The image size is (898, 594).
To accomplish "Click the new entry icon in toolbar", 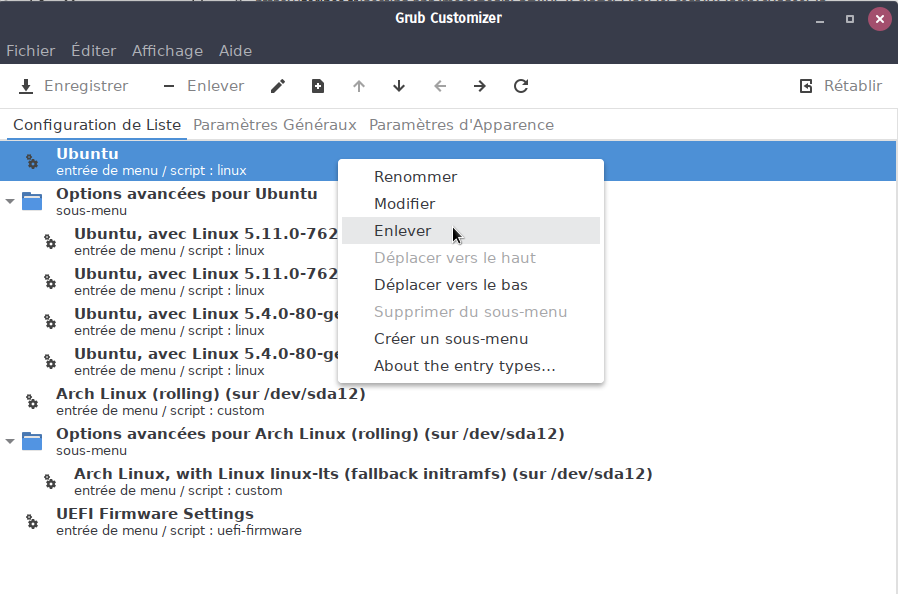I will 318,86.
